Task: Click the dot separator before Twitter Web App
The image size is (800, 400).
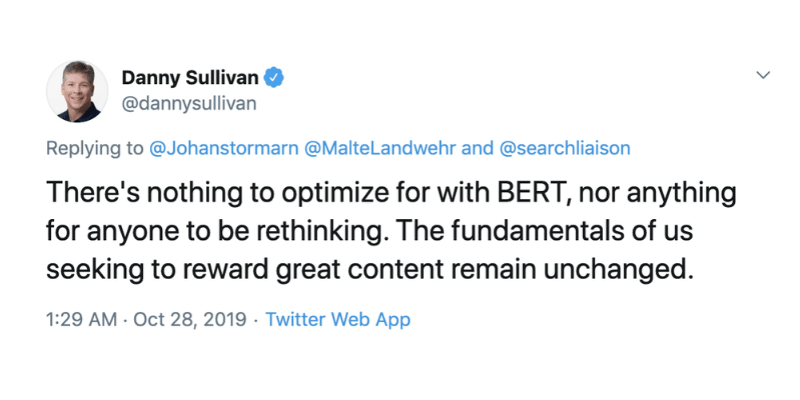Action: click(x=254, y=320)
